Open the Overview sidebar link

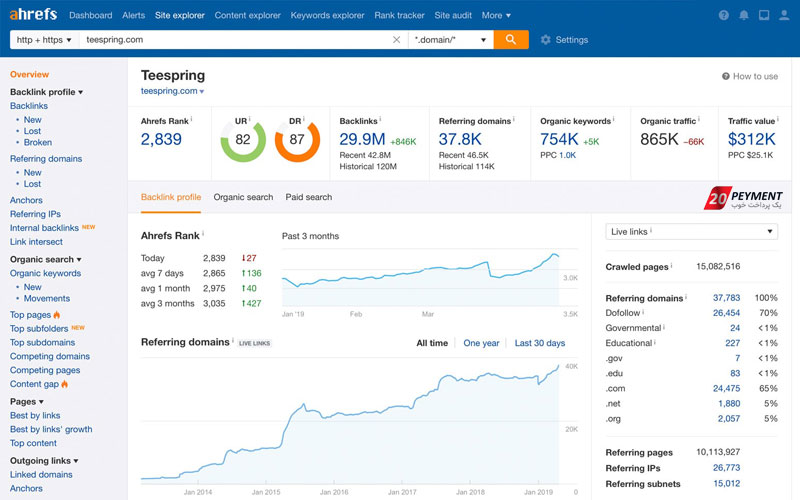tap(30, 74)
